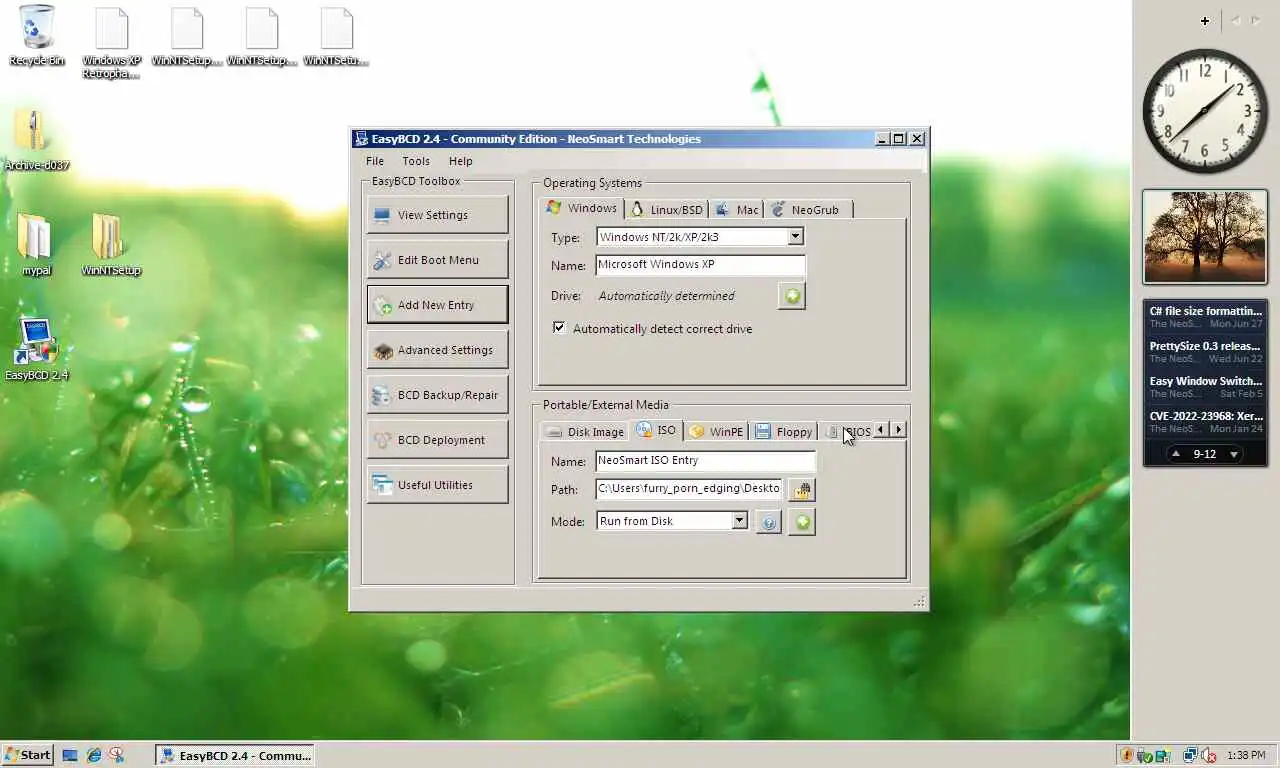This screenshot has height=768, width=1280.
Task: Select the mypal desktop folder
Action: coord(36,244)
